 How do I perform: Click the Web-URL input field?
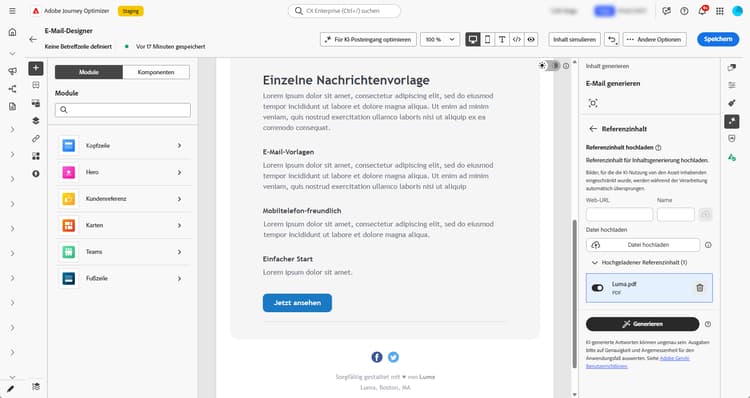pyautogui.click(x=619, y=214)
